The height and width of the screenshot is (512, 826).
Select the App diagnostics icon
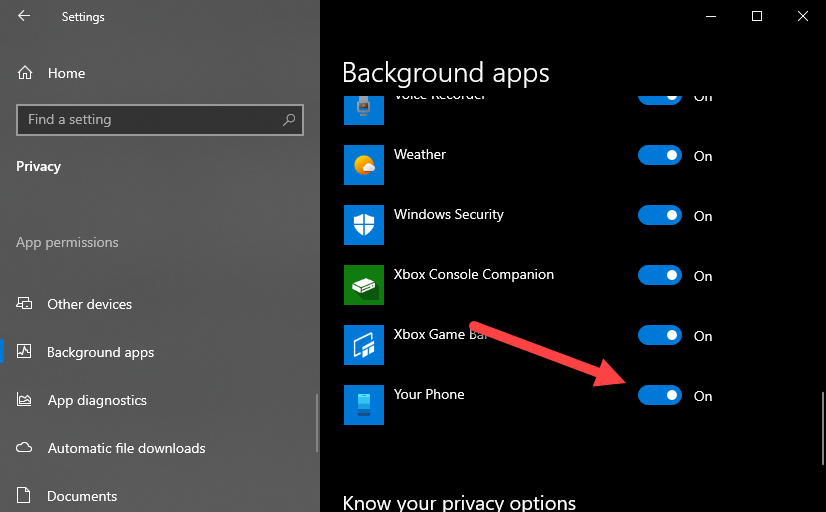coord(24,400)
